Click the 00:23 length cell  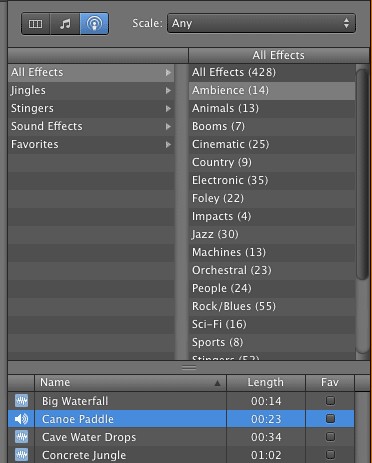coord(266,419)
